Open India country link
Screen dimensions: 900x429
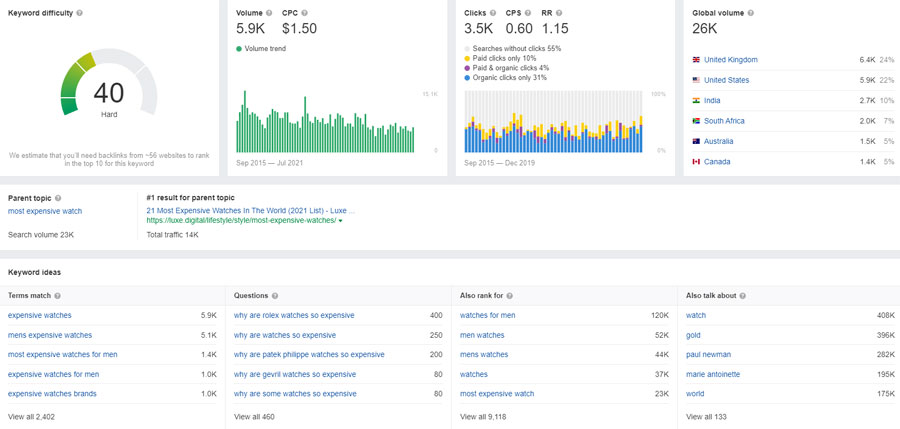pyautogui.click(x=712, y=101)
